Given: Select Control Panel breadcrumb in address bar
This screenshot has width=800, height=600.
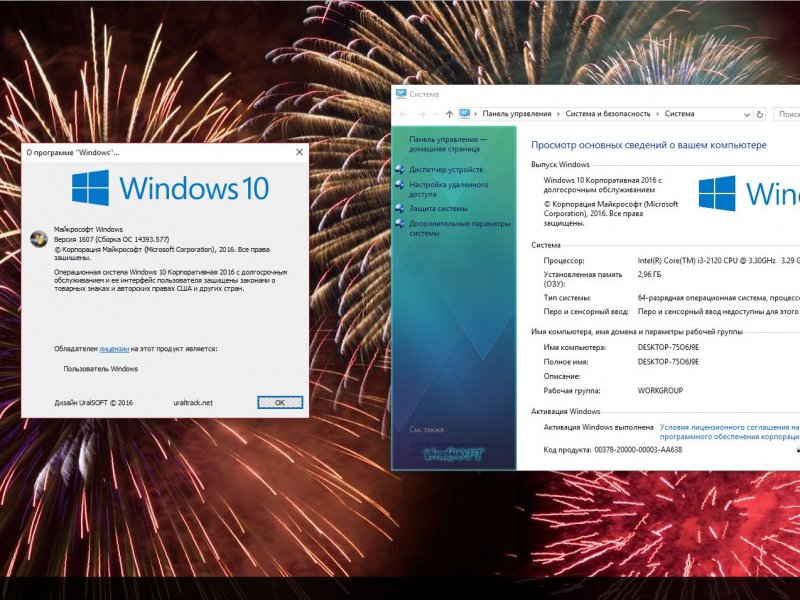Looking at the screenshot, I should click(x=517, y=114).
